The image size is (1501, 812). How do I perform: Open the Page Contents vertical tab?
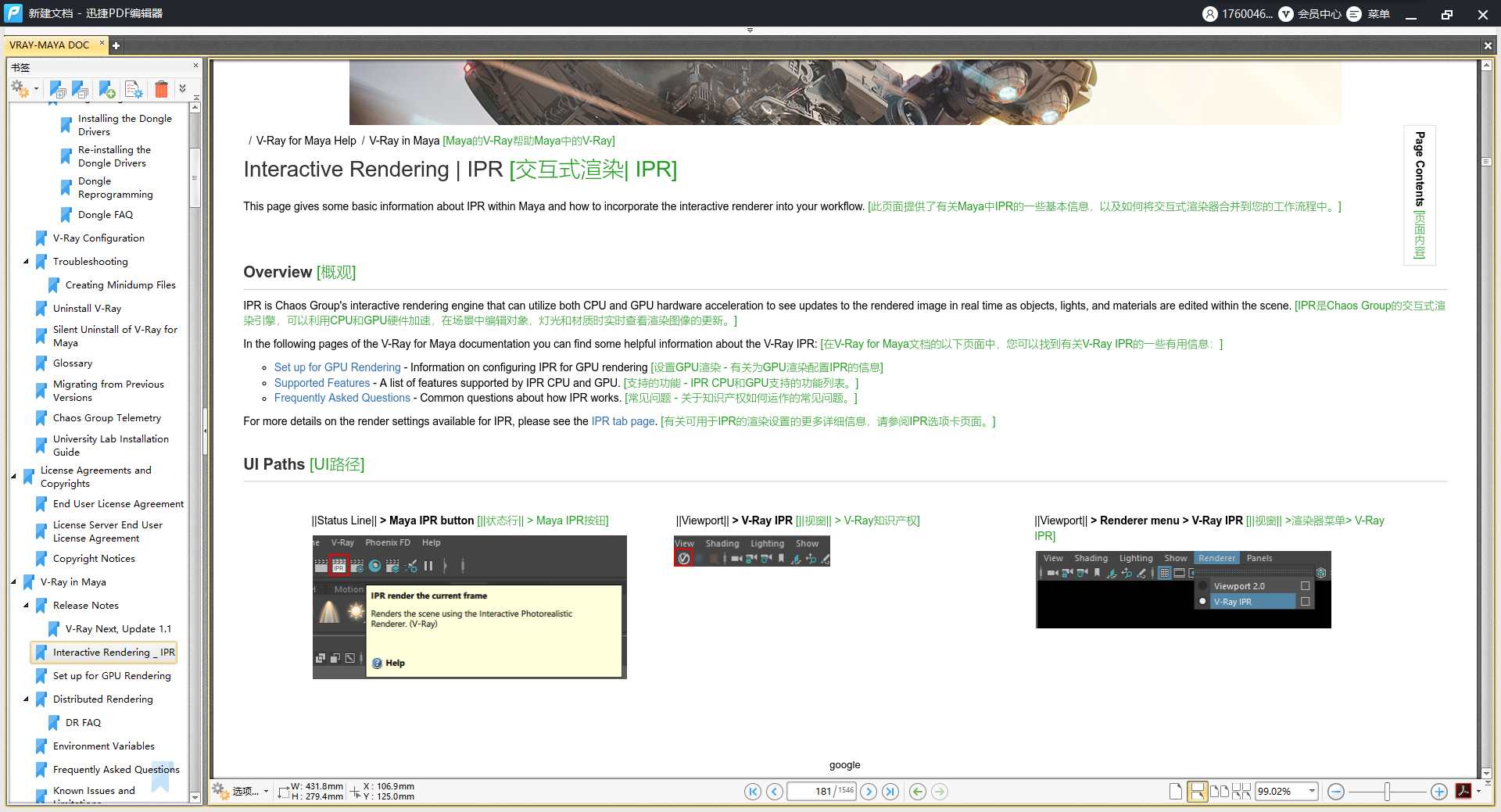click(x=1420, y=195)
